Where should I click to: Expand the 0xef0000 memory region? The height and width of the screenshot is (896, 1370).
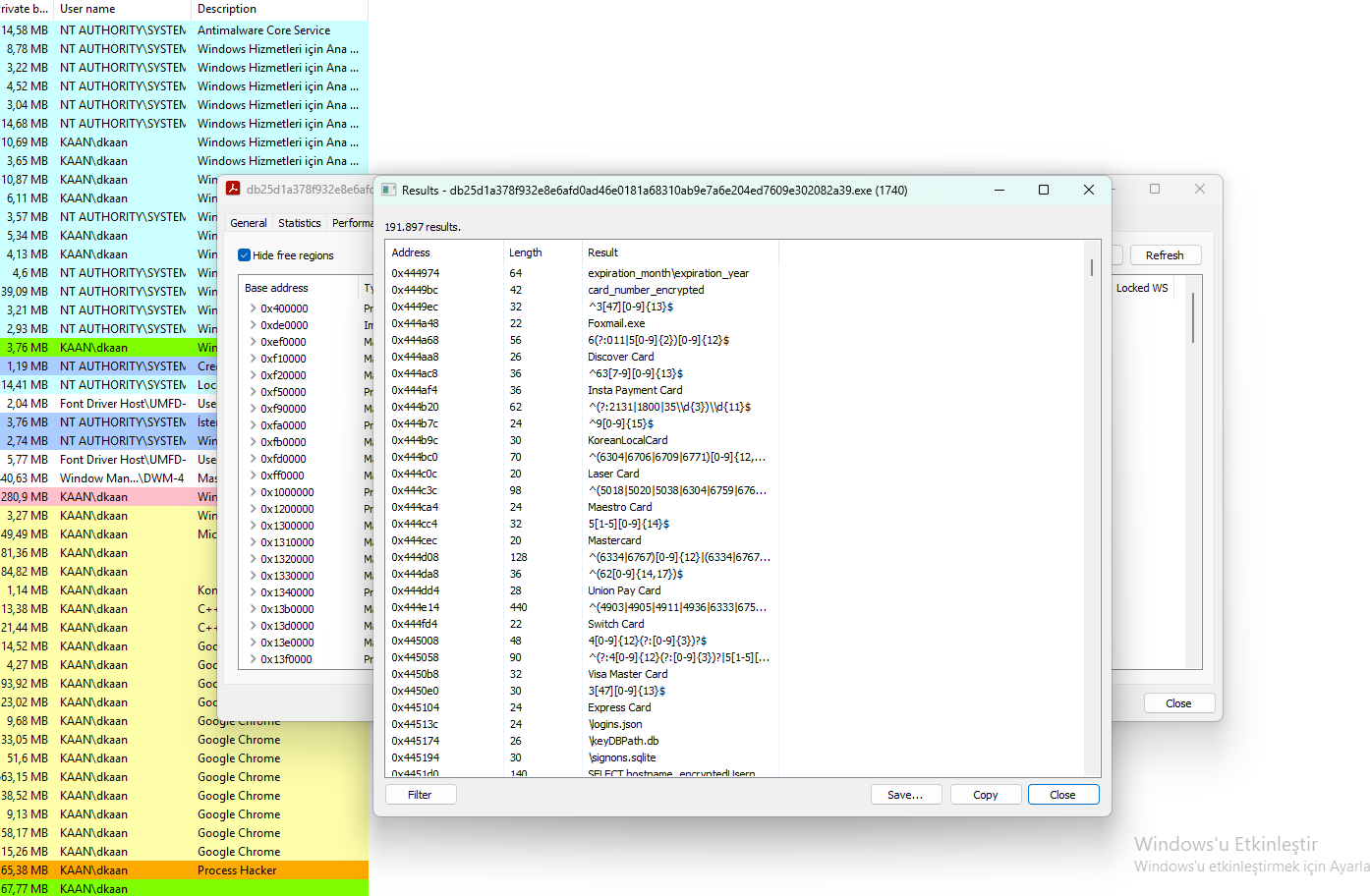253,342
